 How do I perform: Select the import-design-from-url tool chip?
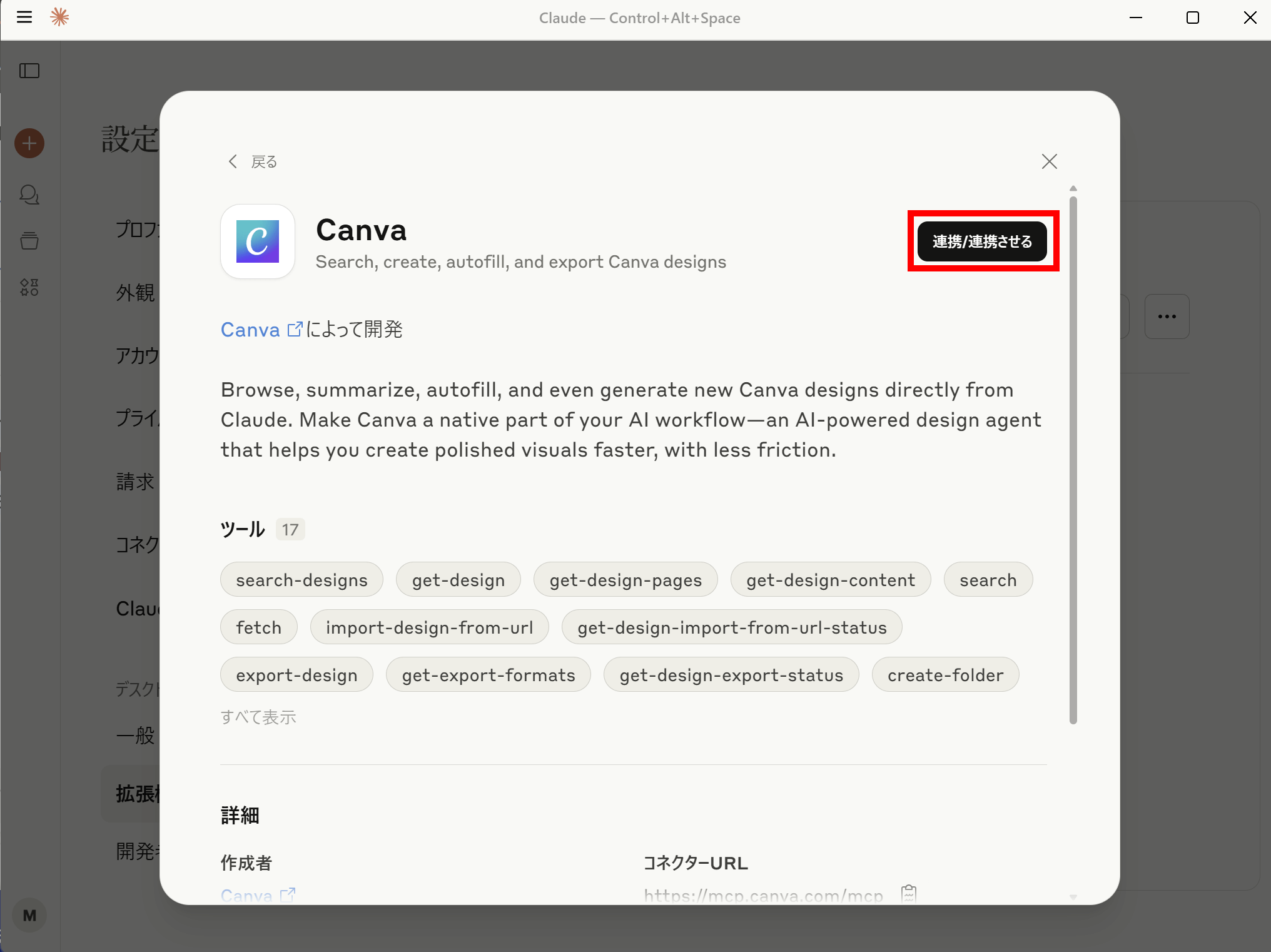click(x=430, y=627)
